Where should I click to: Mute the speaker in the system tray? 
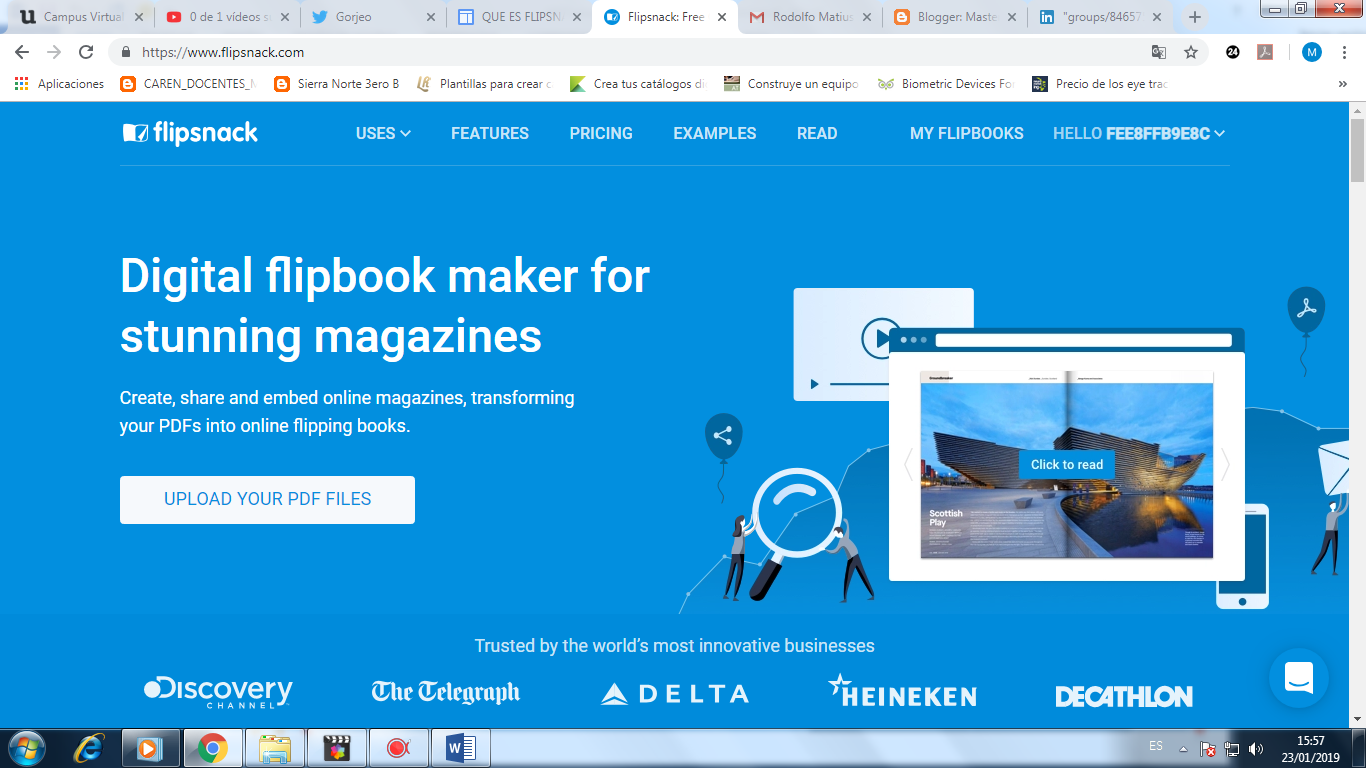coord(1256,747)
